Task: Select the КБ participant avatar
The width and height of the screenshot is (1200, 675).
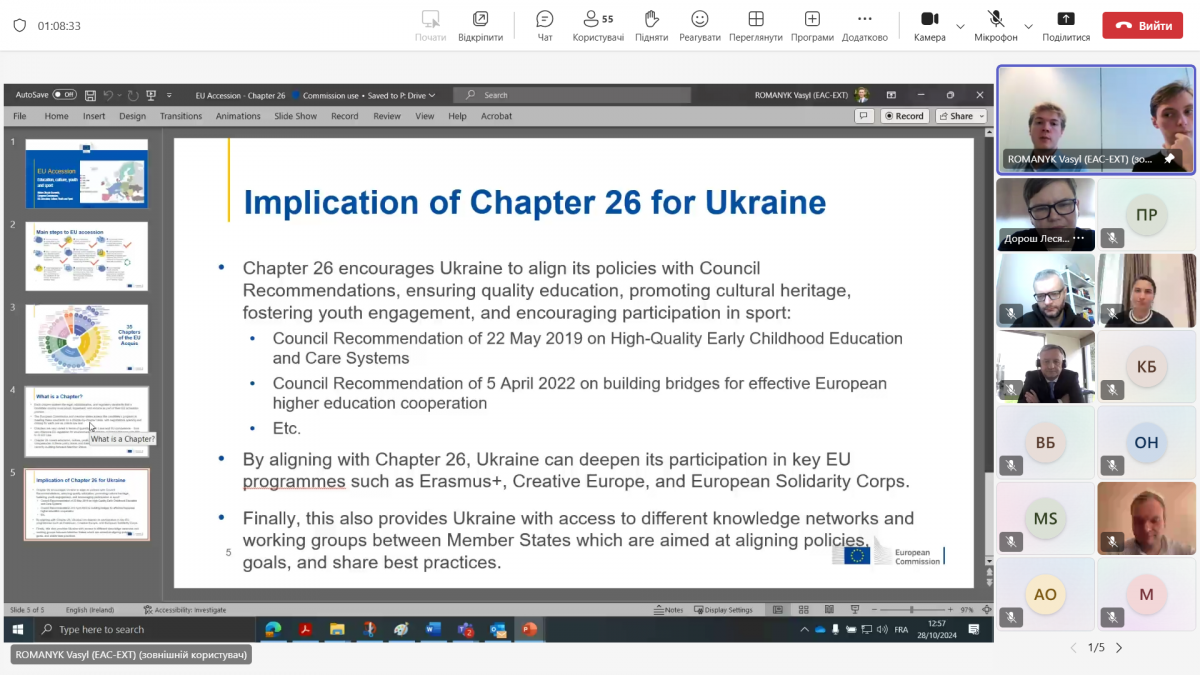Action: click(x=1146, y=366)
